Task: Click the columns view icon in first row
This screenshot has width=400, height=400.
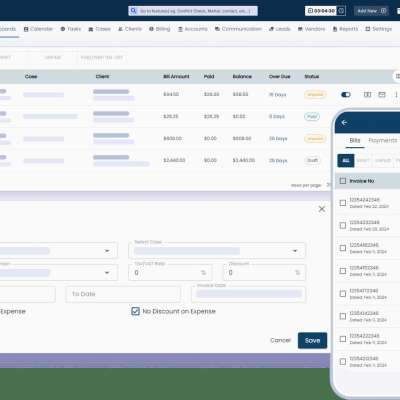Action: [x=367, y=95]
